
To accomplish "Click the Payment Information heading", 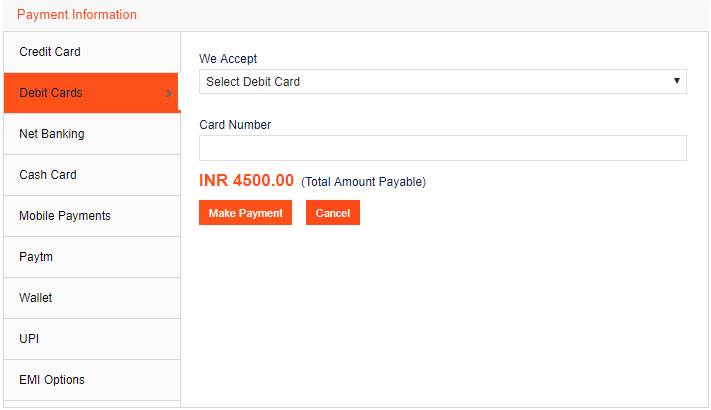I will point(77,15).
